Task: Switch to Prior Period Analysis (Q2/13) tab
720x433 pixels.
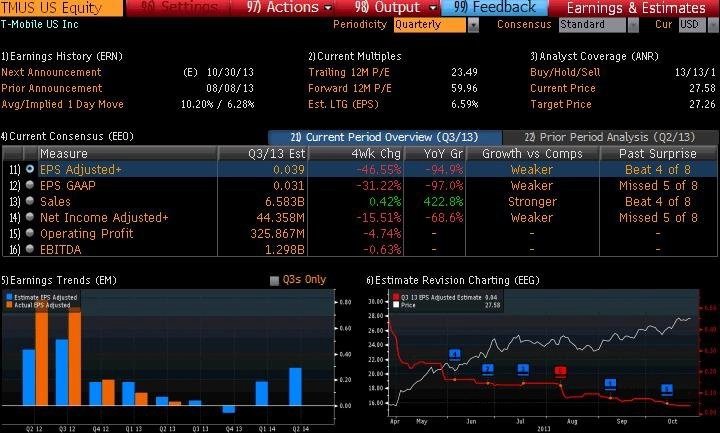Action: [610, 137]
